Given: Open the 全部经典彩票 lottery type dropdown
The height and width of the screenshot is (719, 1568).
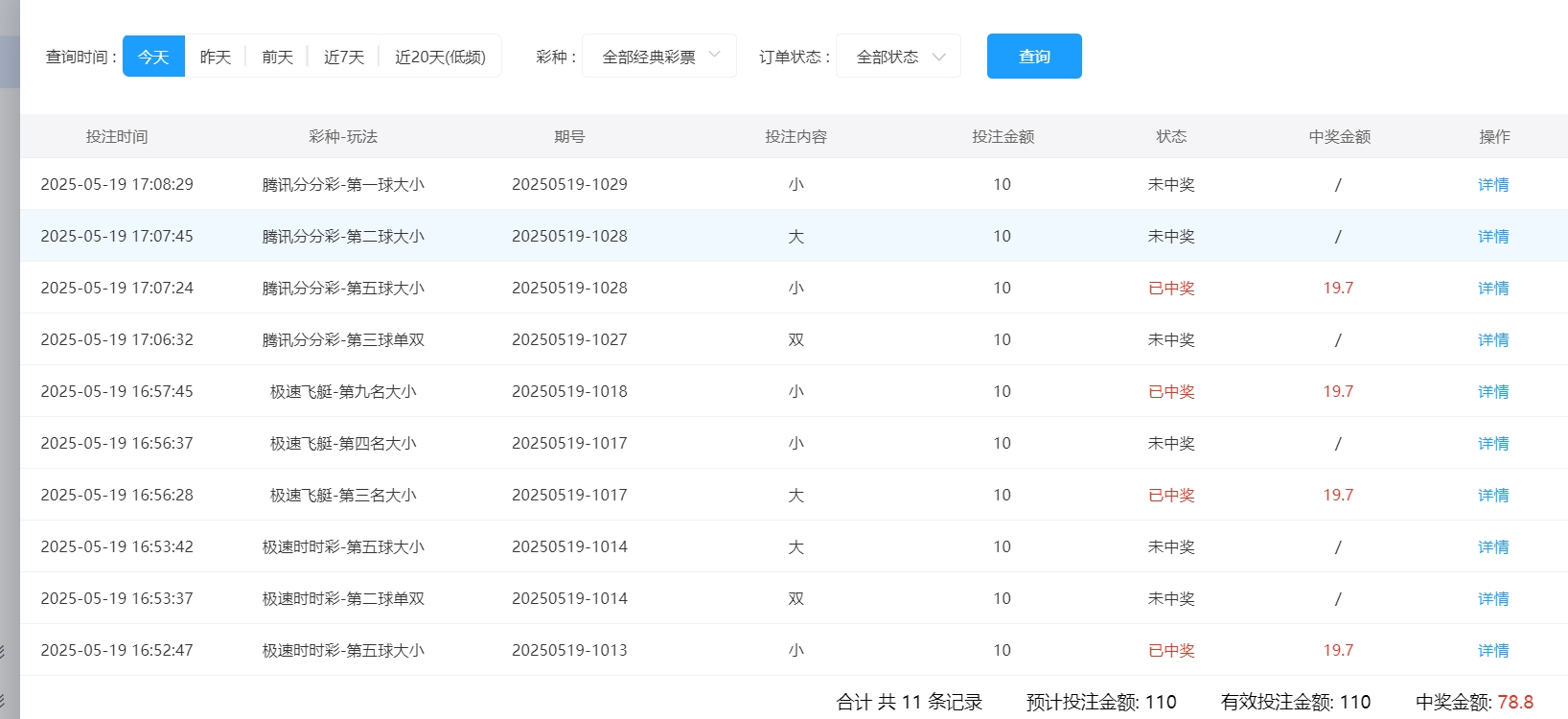Looking at the screenshot, I should pyautogui.click(x=649, y=57).
